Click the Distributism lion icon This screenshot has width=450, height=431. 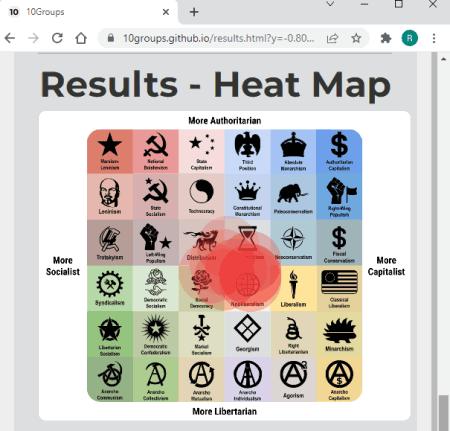tap(201, 240)
